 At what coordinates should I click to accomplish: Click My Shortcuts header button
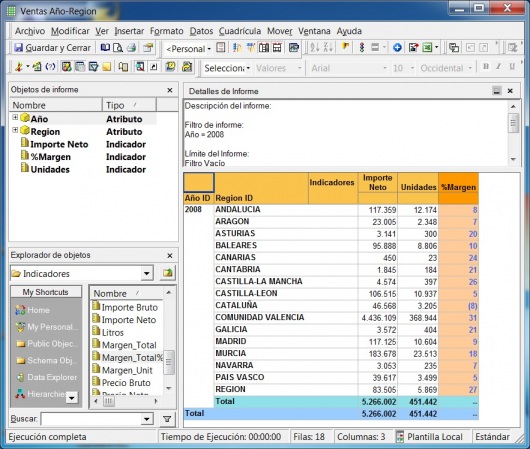pyautogui.click(x=46, y=292)
